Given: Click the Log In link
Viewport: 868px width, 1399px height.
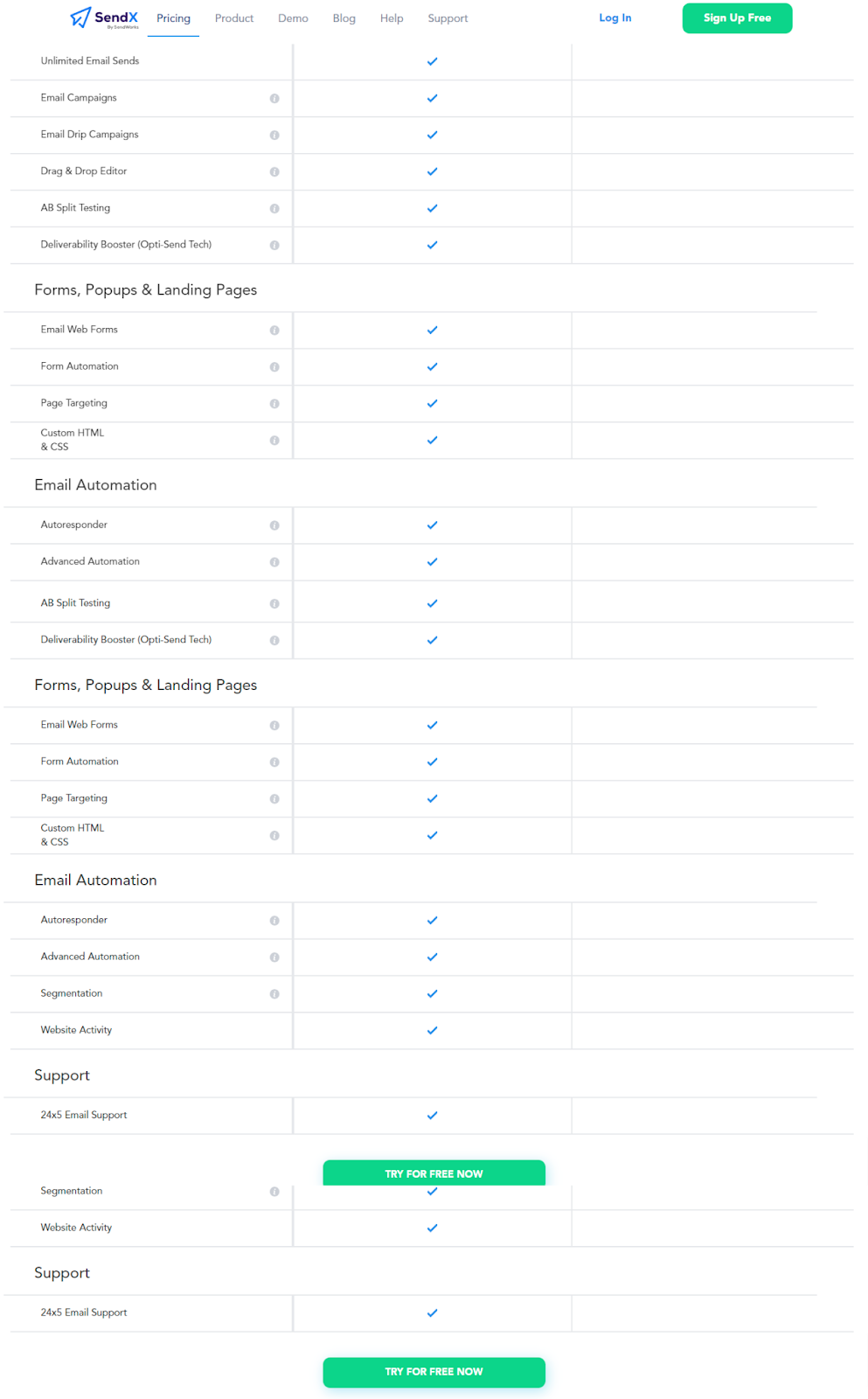Looking at the screenshot, I should point(615,17).
